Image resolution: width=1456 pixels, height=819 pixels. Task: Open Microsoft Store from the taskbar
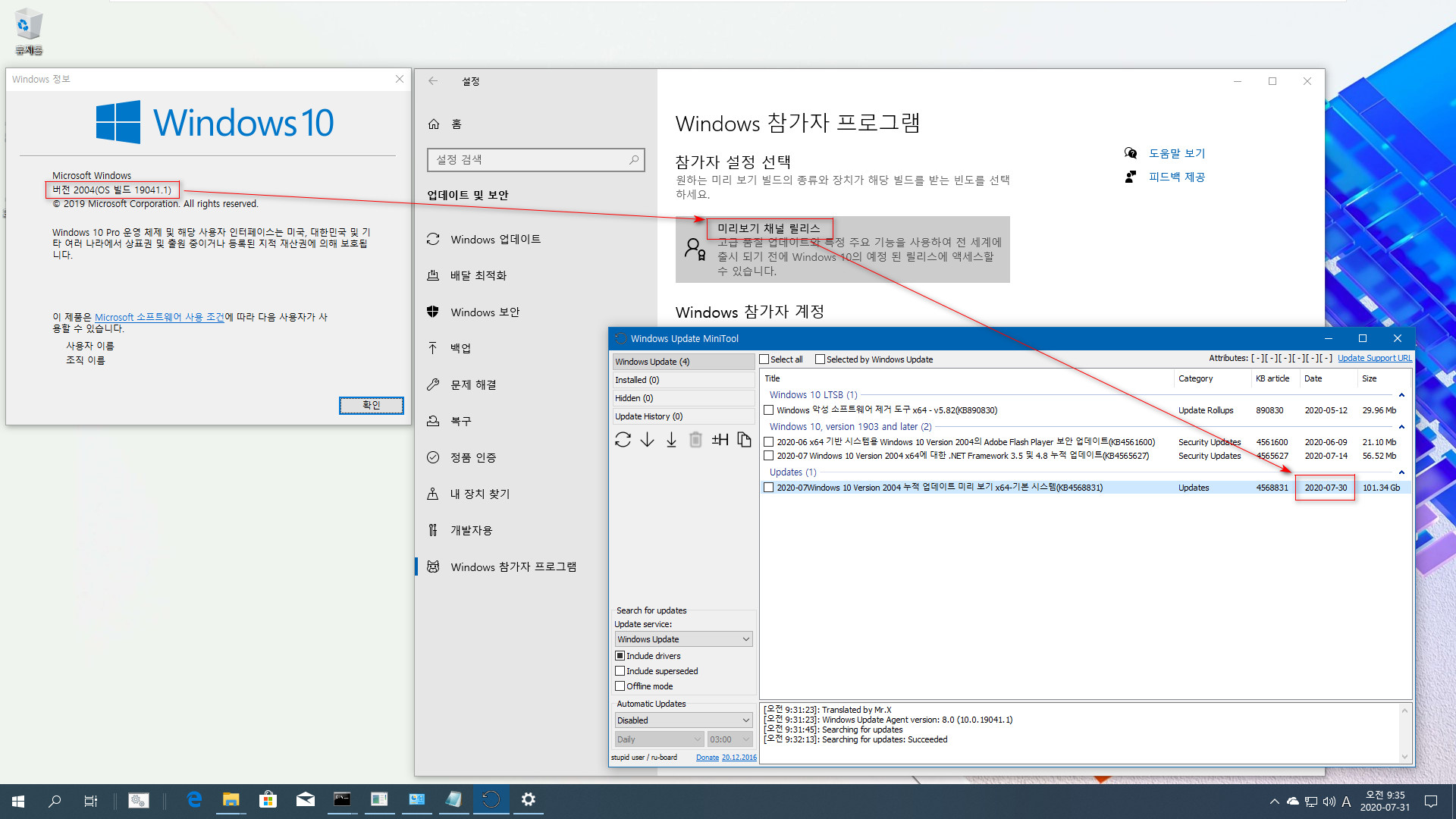click(x=268, y=800)
